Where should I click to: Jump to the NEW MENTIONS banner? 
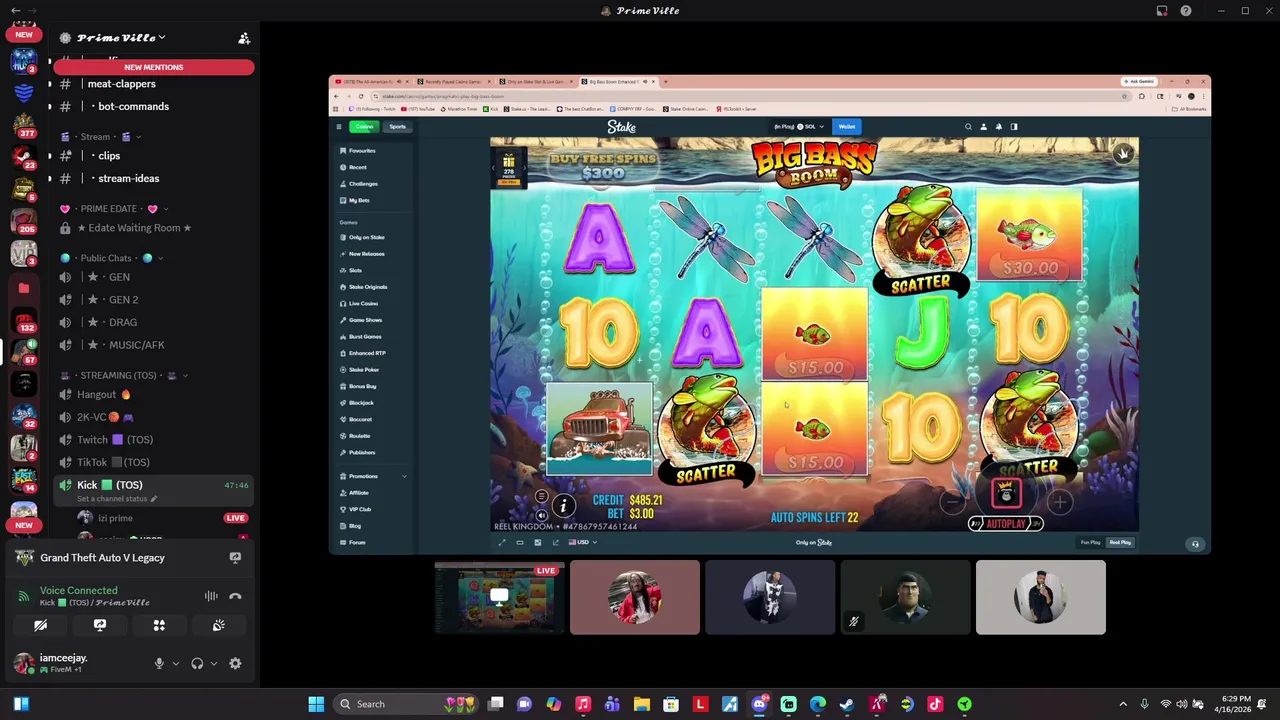(154, 67)
